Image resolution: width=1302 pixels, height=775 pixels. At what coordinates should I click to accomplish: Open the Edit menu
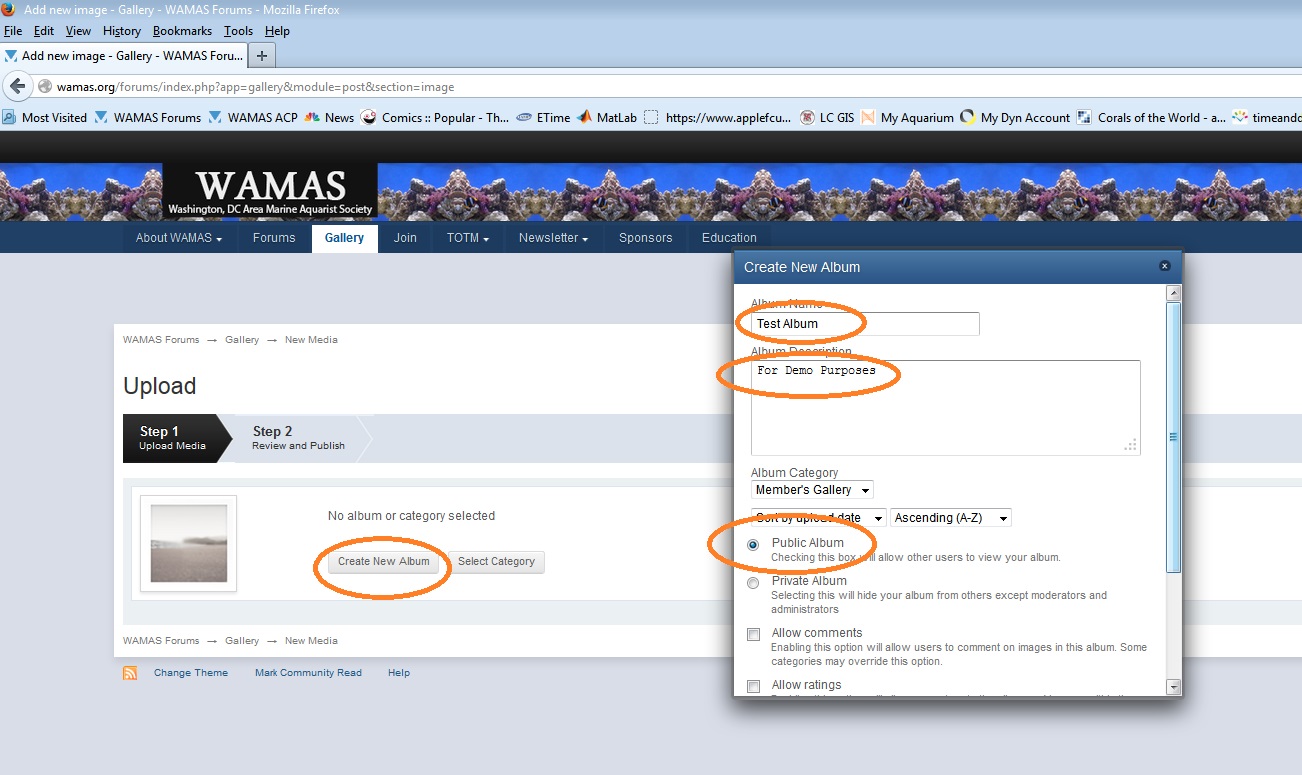pos(44,31)
